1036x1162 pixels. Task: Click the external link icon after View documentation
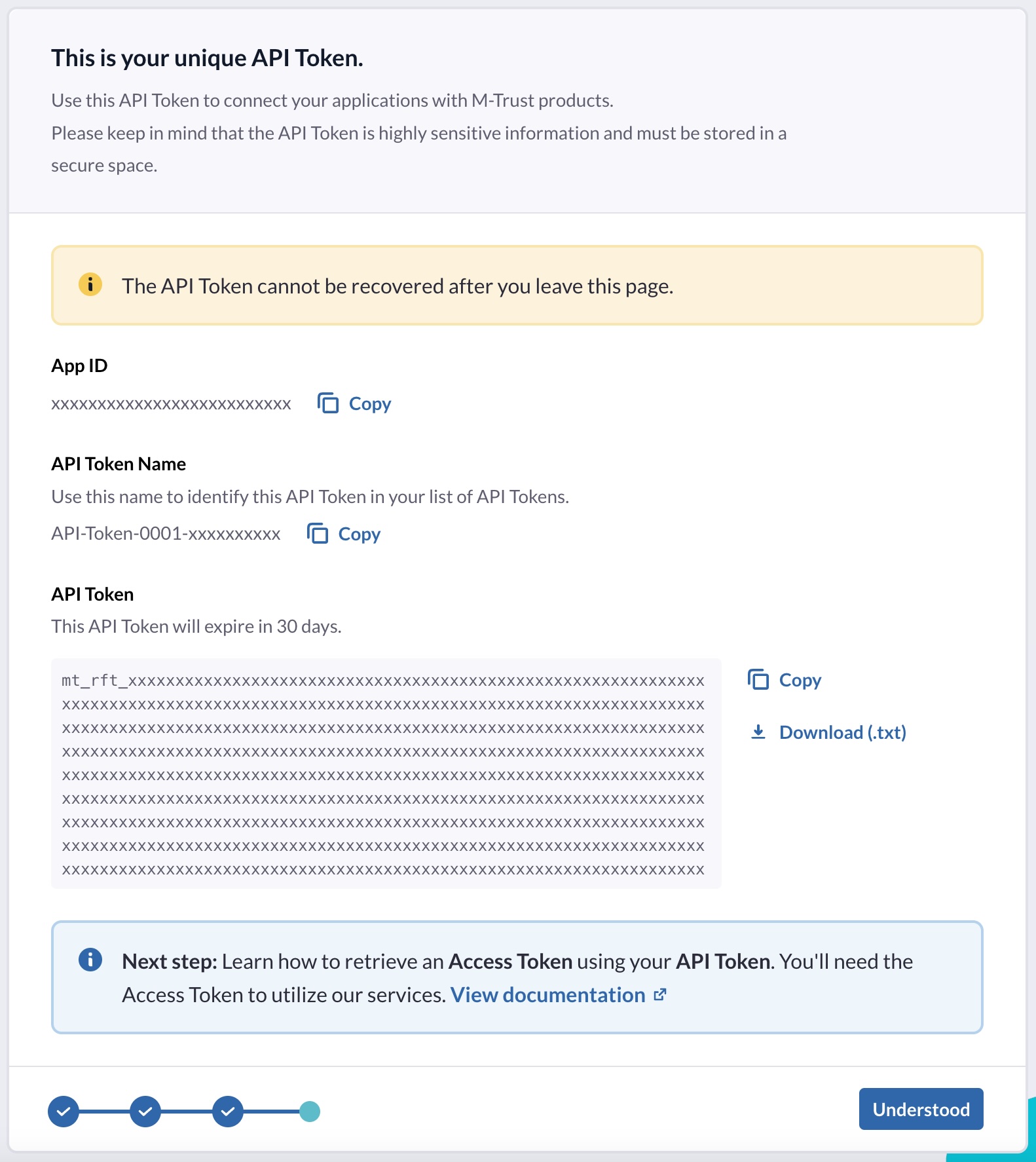(x=660, y=995)
